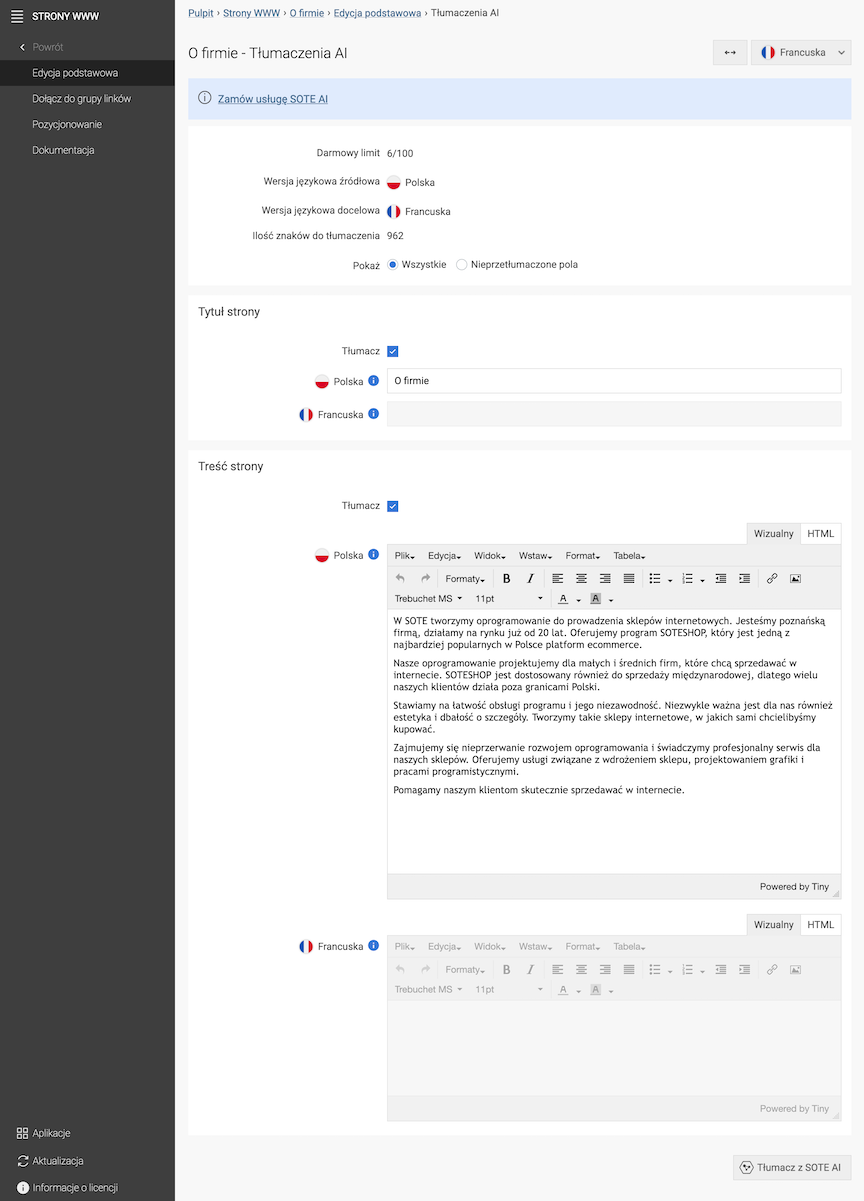
Task: Open the Tabela menu in Polska editor
Action: point(629,556)
